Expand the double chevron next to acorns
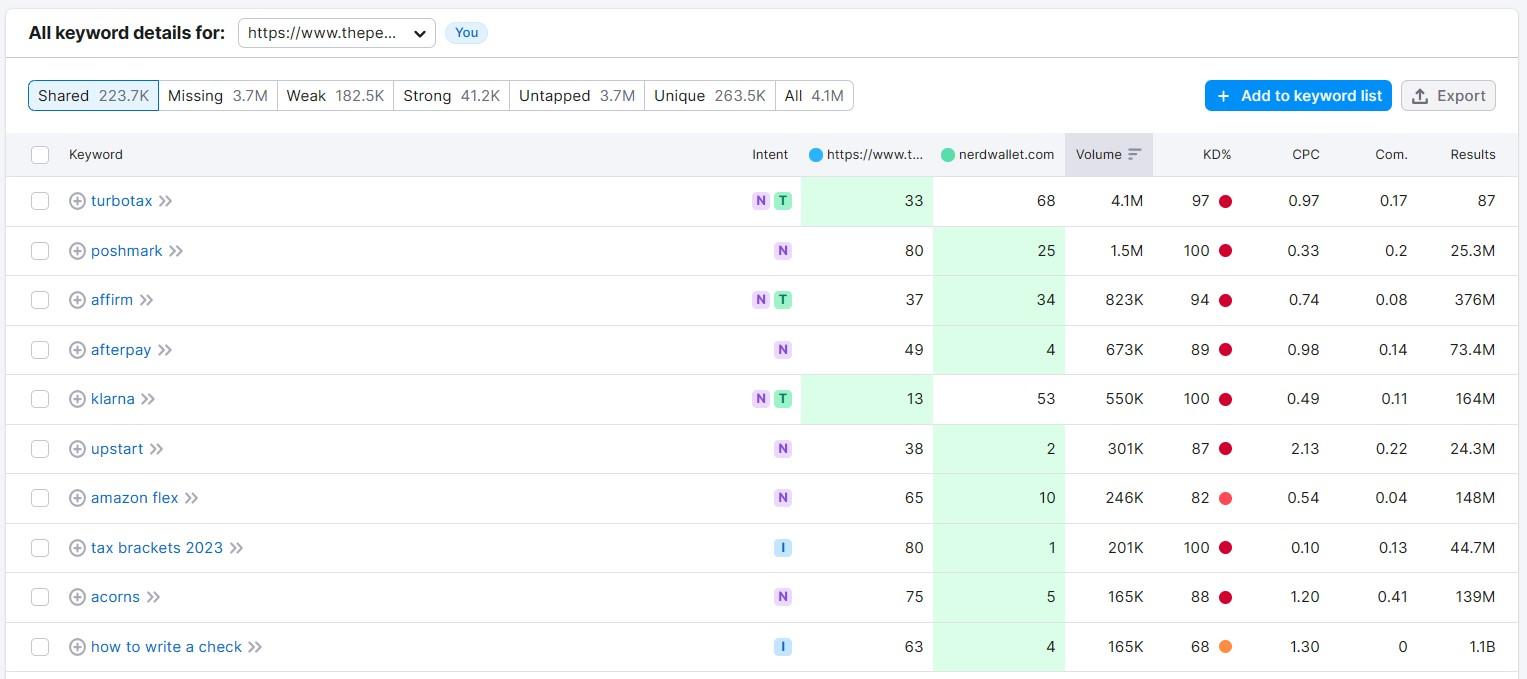 pos(154,597)
